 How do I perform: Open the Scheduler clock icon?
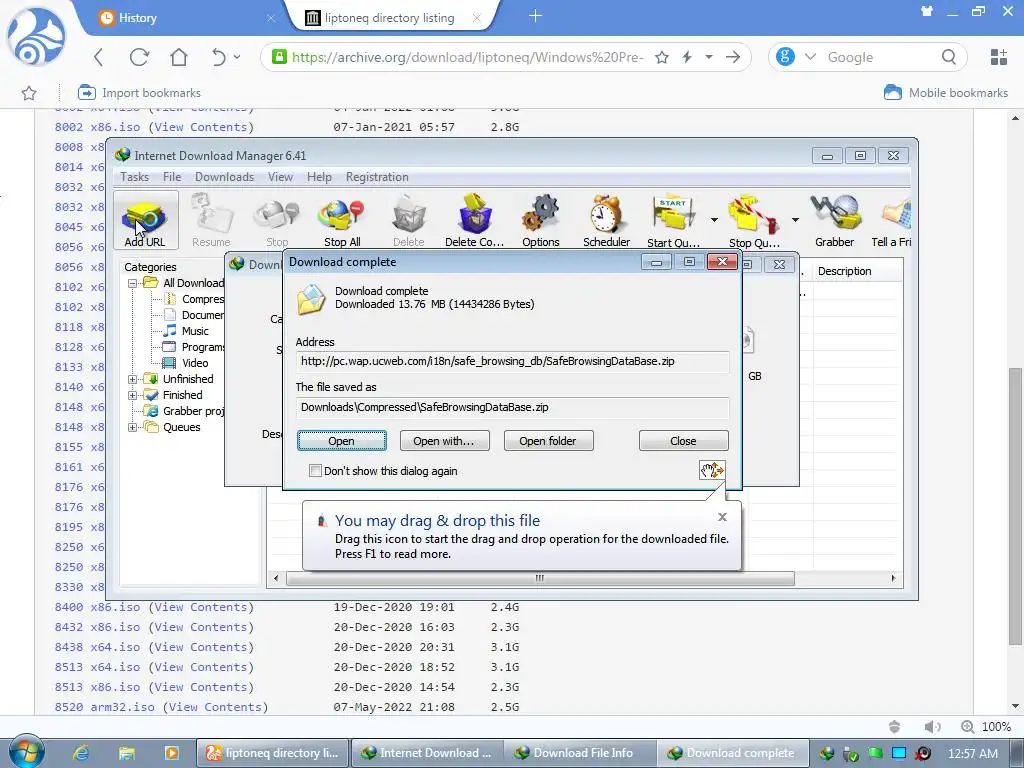(606, 220)
